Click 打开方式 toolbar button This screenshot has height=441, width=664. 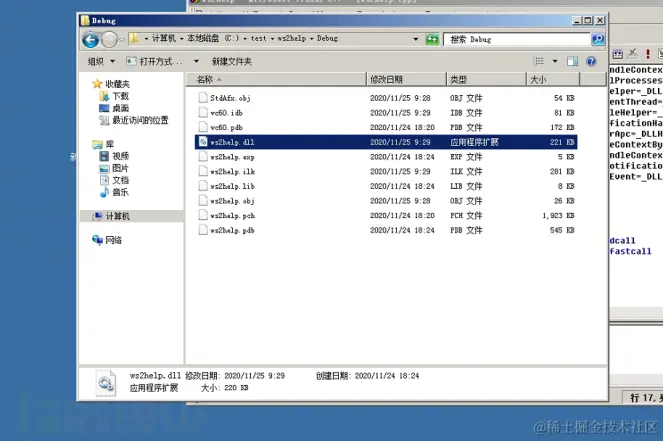pyautogui.click(x=155, y=61)
